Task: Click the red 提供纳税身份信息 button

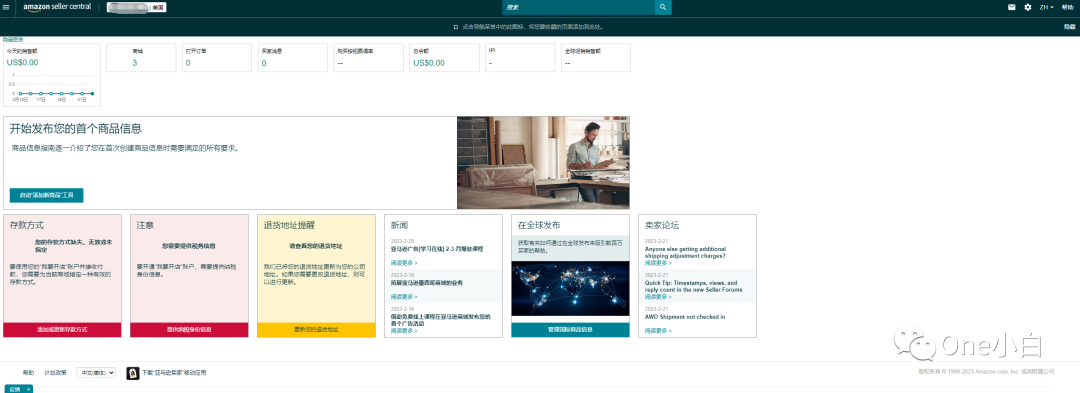Action: pos(189,330)
